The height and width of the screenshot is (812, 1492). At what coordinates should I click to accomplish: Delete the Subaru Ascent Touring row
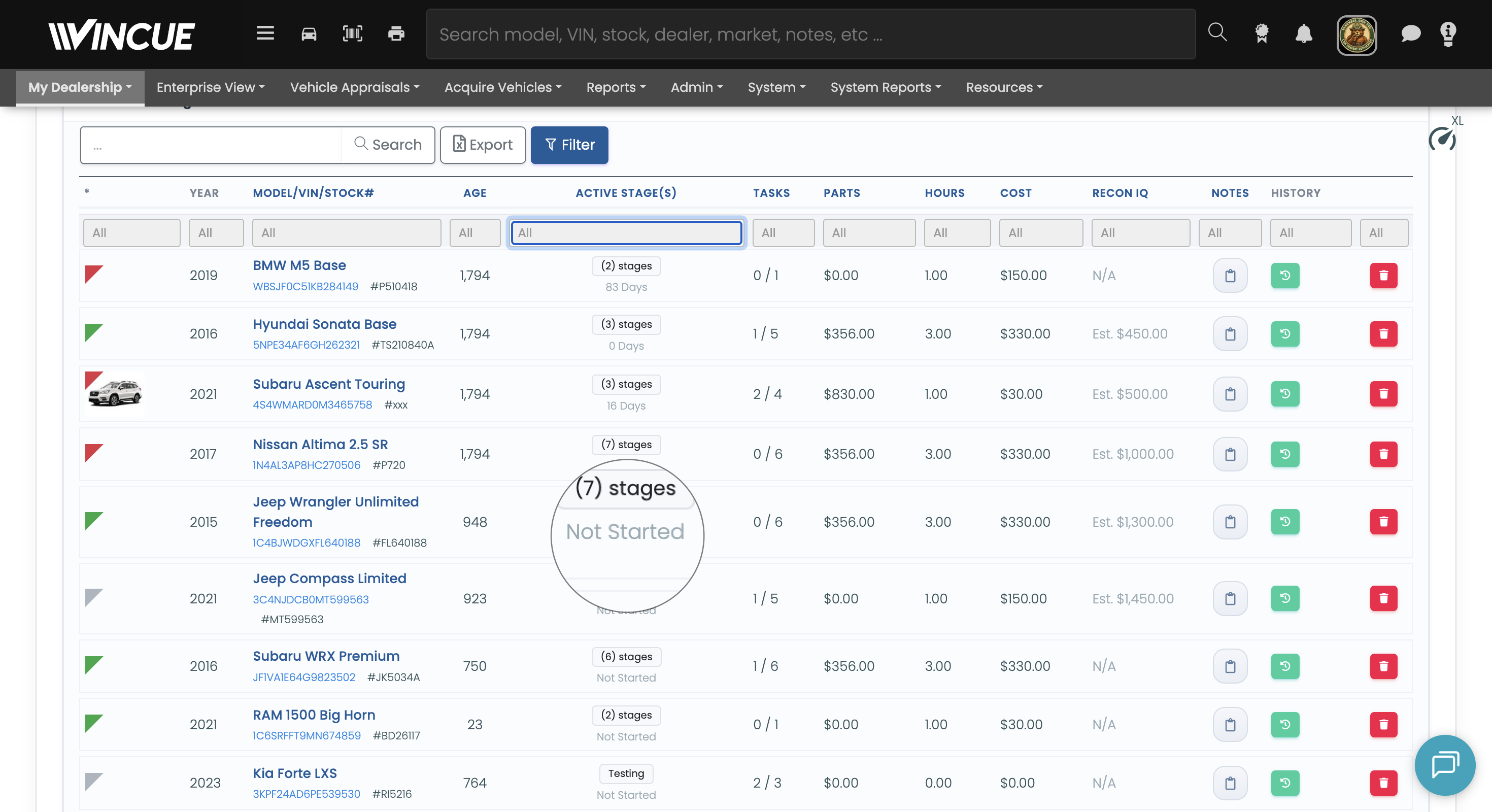coord(1383,394)
